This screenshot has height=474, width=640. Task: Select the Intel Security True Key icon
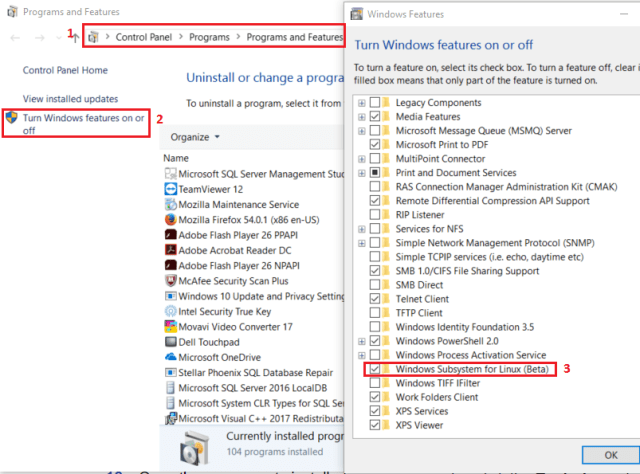[x=170, y=311]
